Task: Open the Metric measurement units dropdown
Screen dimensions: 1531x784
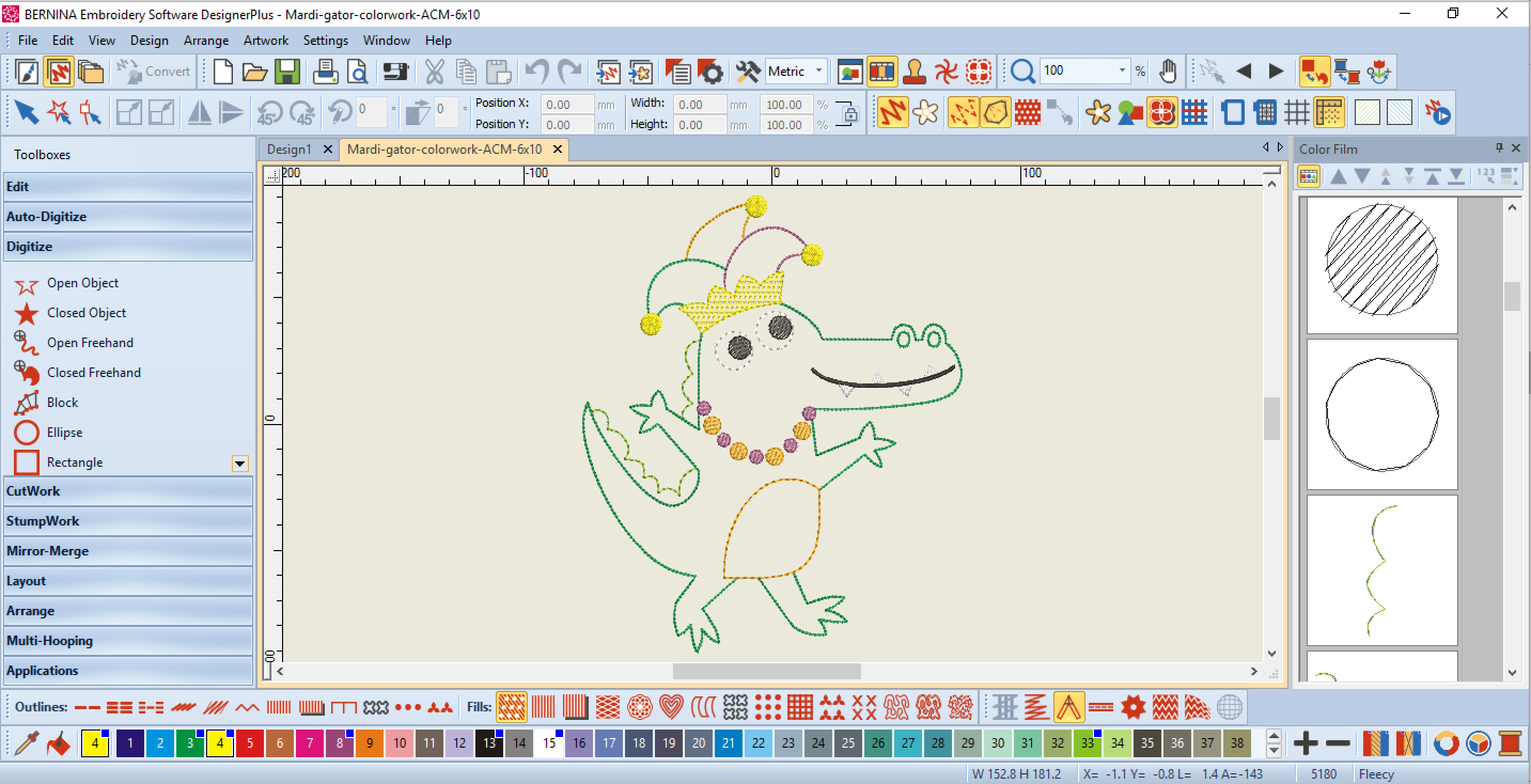Action: [x=819, y=72]
